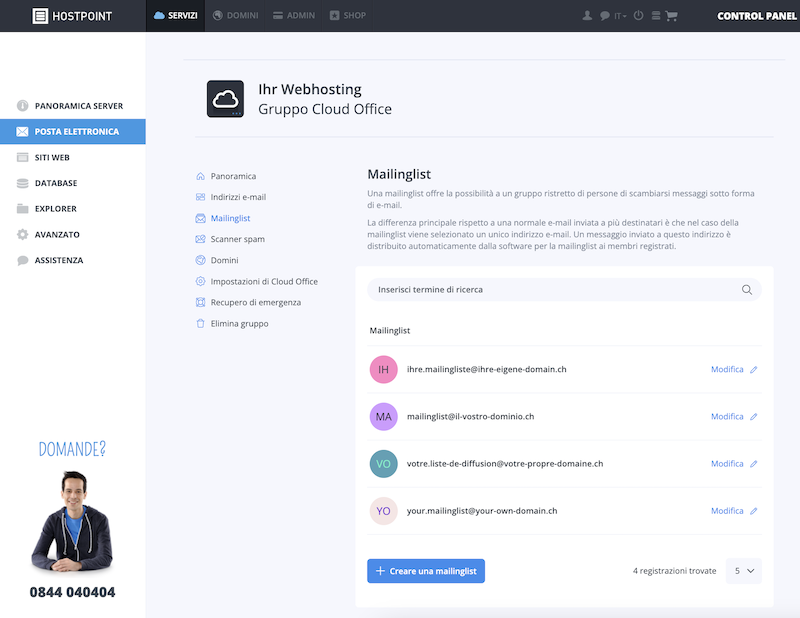This screenshot has height=618, width=800.
Task: Open the results-per-page dropdown showing 5
Action: tap(744, 571)
